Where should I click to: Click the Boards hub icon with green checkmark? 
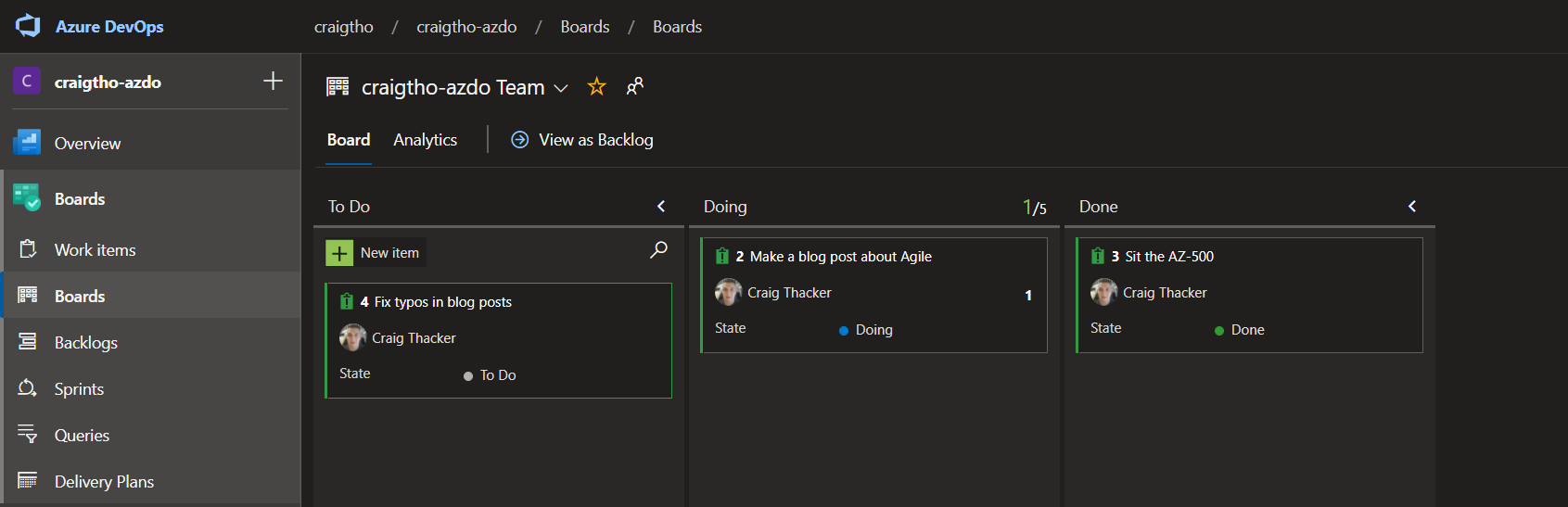(28, 197)
